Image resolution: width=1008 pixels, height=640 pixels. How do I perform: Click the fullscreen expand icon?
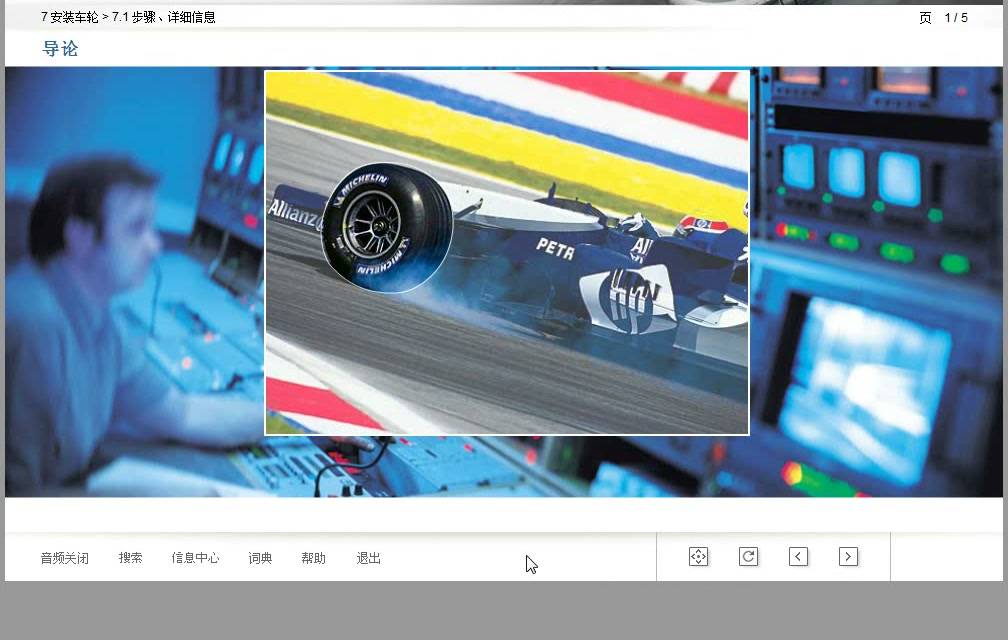(x=698, y=556)
